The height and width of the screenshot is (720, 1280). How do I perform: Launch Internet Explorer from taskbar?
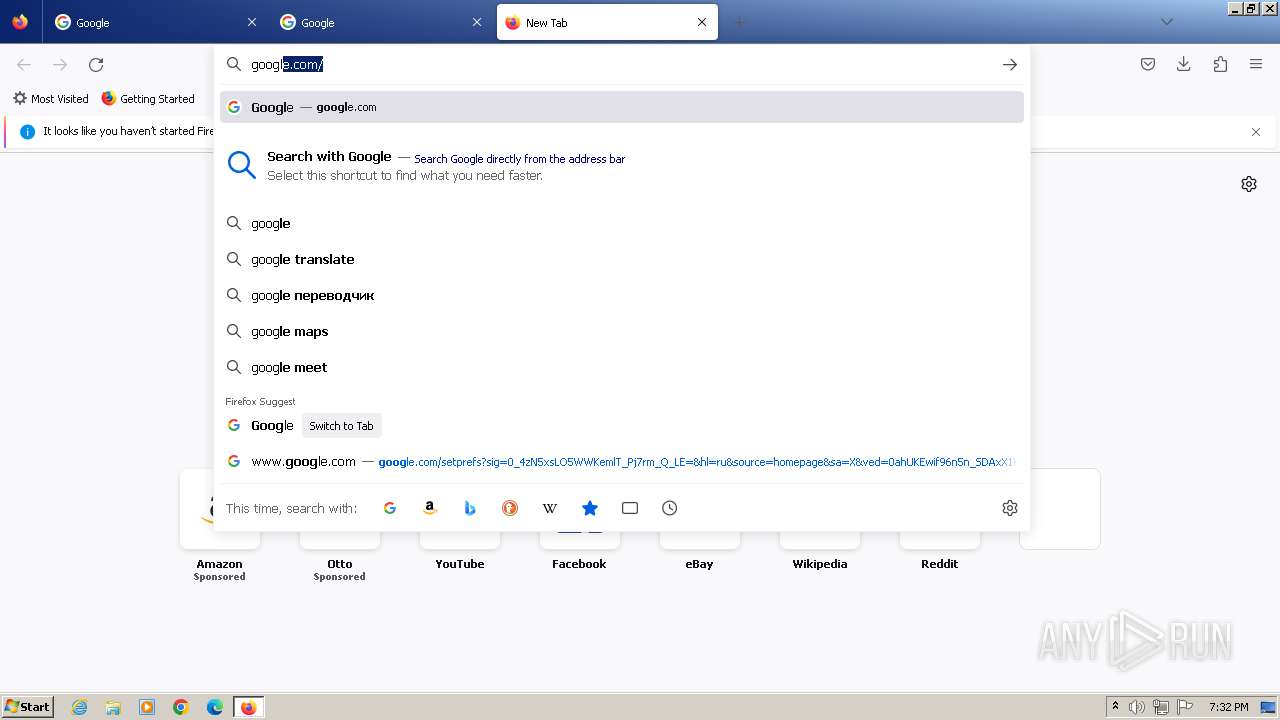(80, 707)
